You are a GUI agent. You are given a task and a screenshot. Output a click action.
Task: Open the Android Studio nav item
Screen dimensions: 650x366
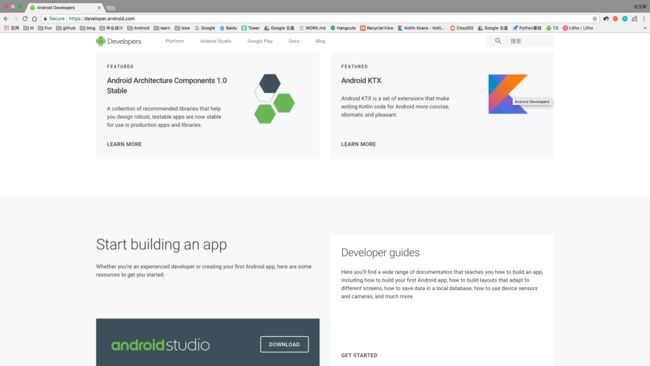coord(216,41)
